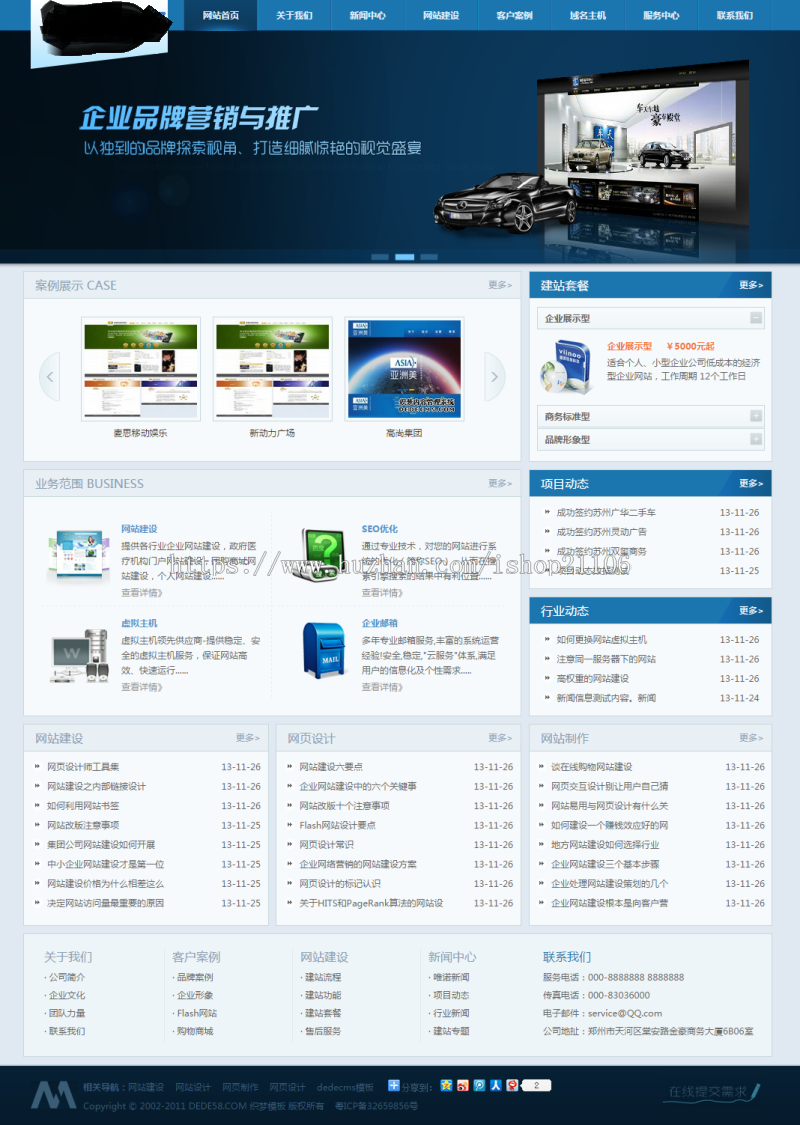Open 更多 for 行业动态
The width and height of the screenshot is (800, 1125).
pos(751,610)
